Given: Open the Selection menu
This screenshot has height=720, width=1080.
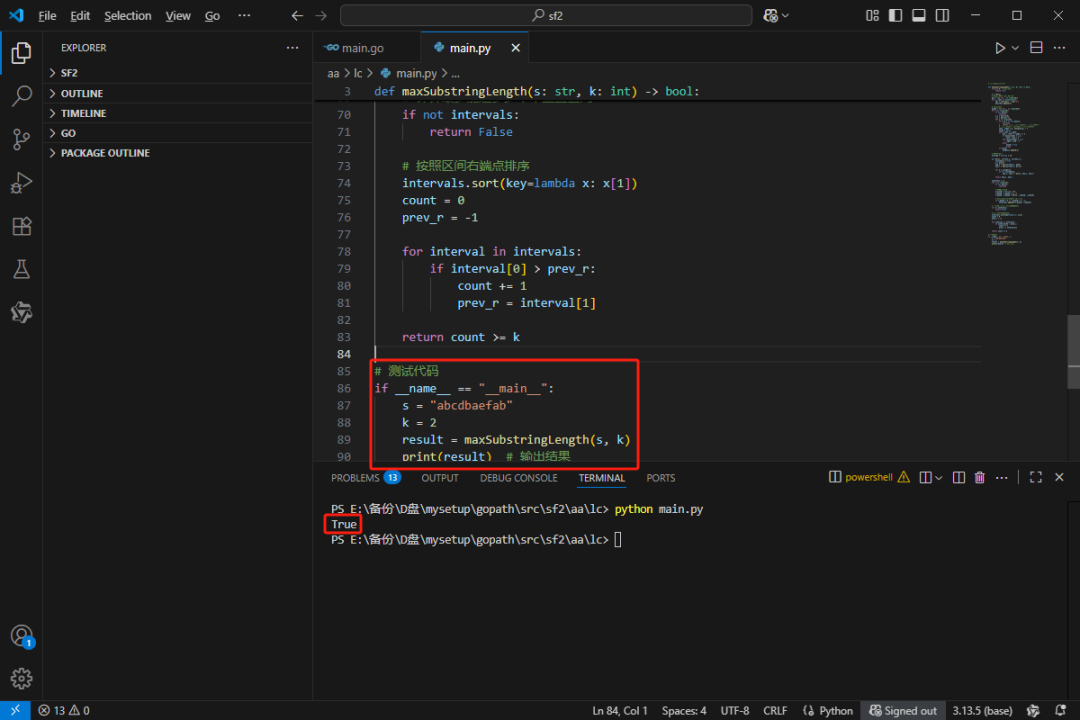Looking at the screenshot, I should [x=128, y=16].
